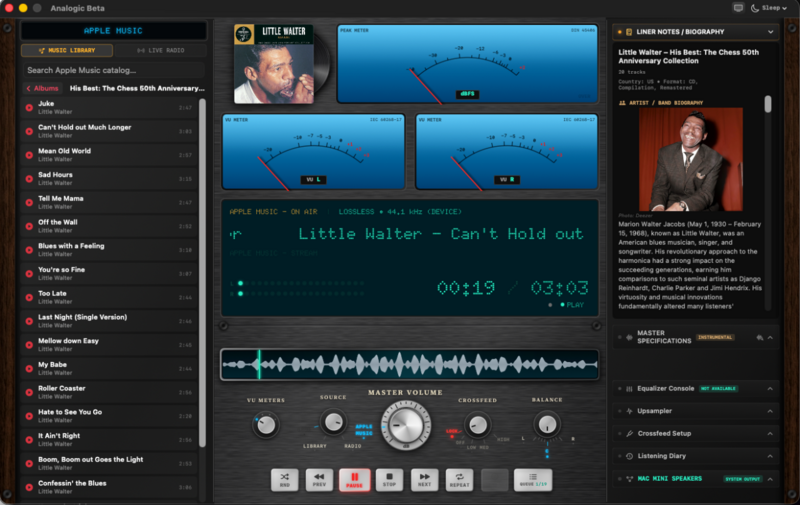The image size is (800, 505).
Task: Click the record icon beside Too Late
Action: (x=29, y=297)
